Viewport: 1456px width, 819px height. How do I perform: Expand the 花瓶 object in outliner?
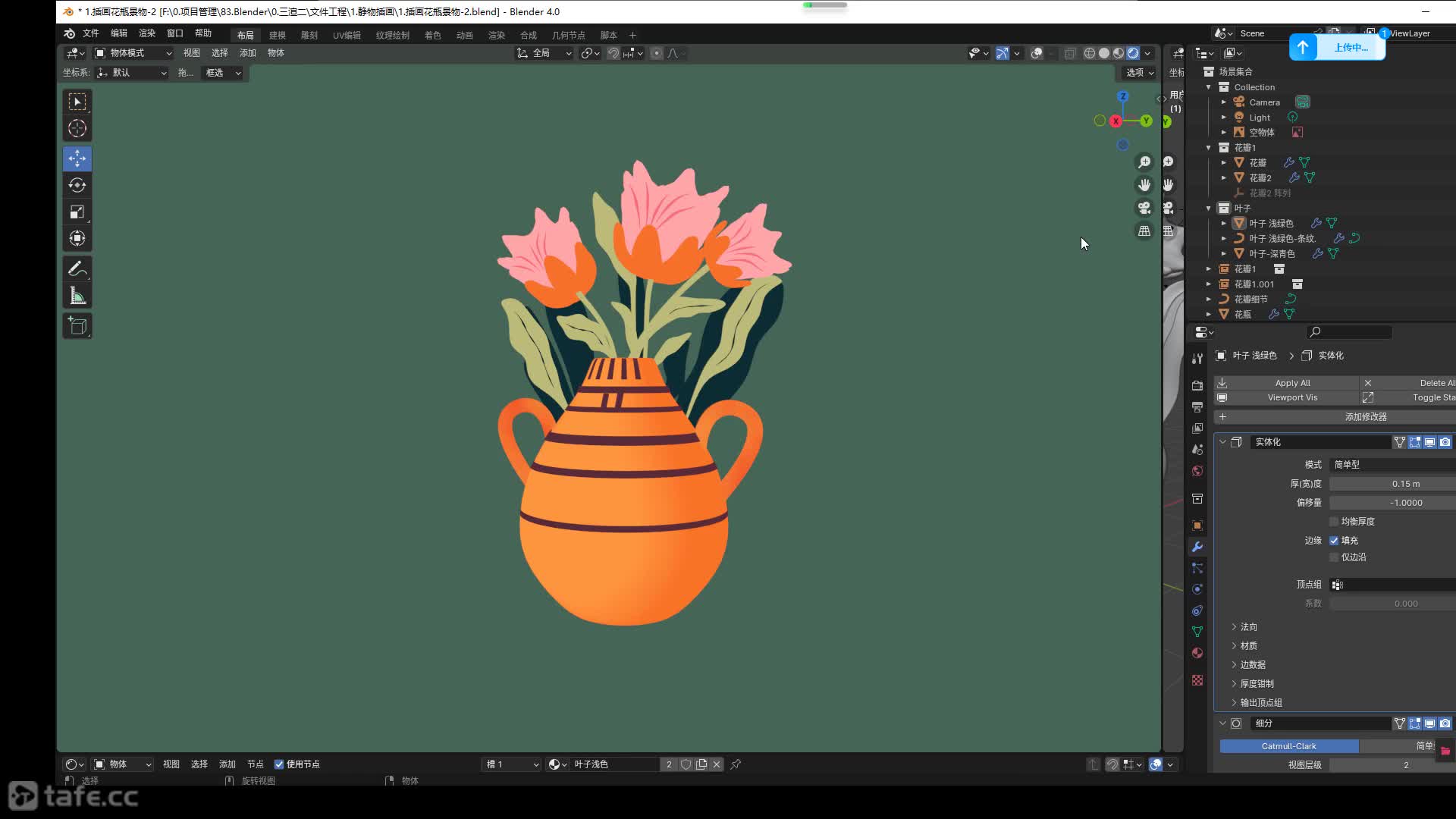(1209, 315)
